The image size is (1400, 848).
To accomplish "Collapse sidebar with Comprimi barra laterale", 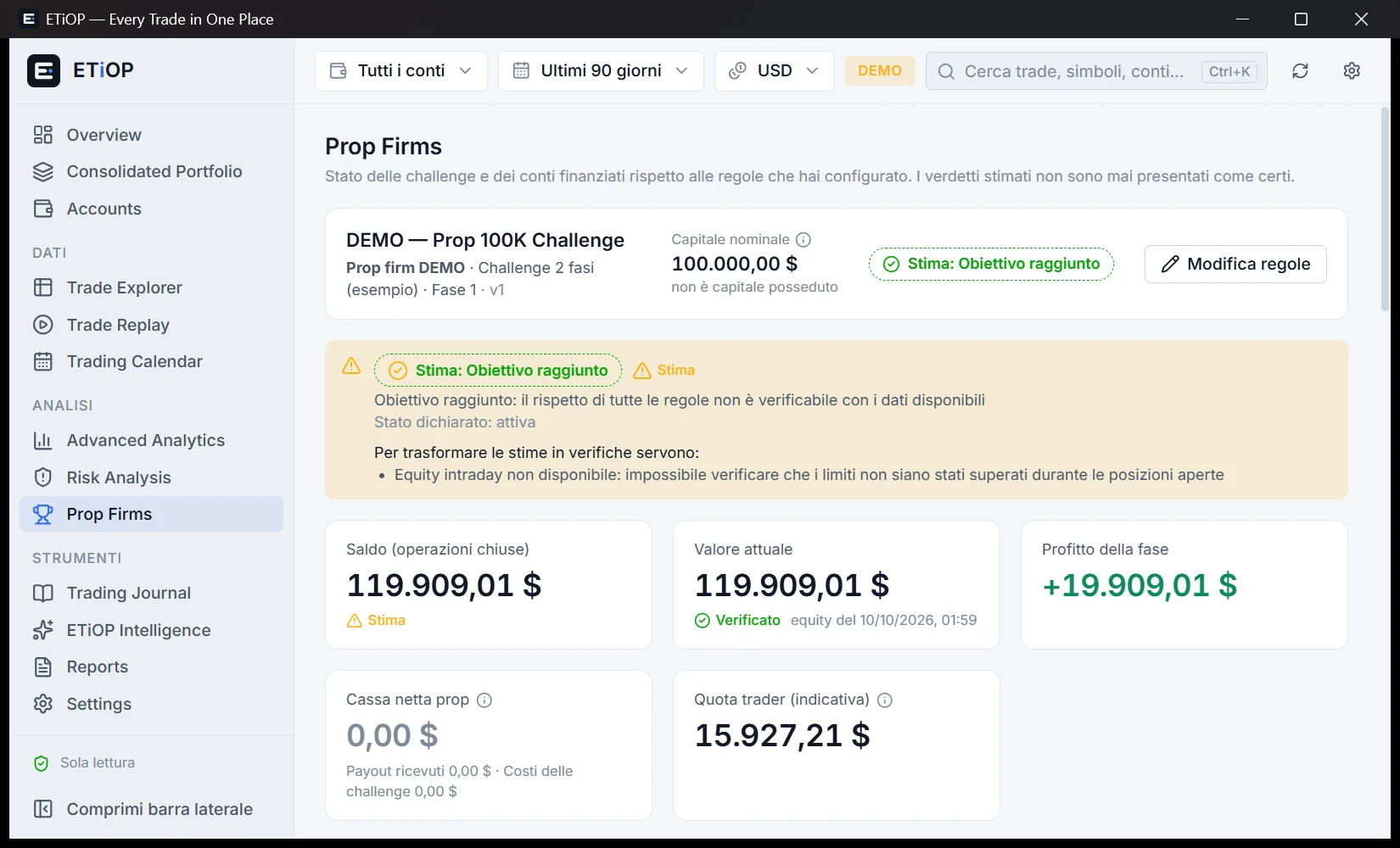I will (x=151, y=809).
